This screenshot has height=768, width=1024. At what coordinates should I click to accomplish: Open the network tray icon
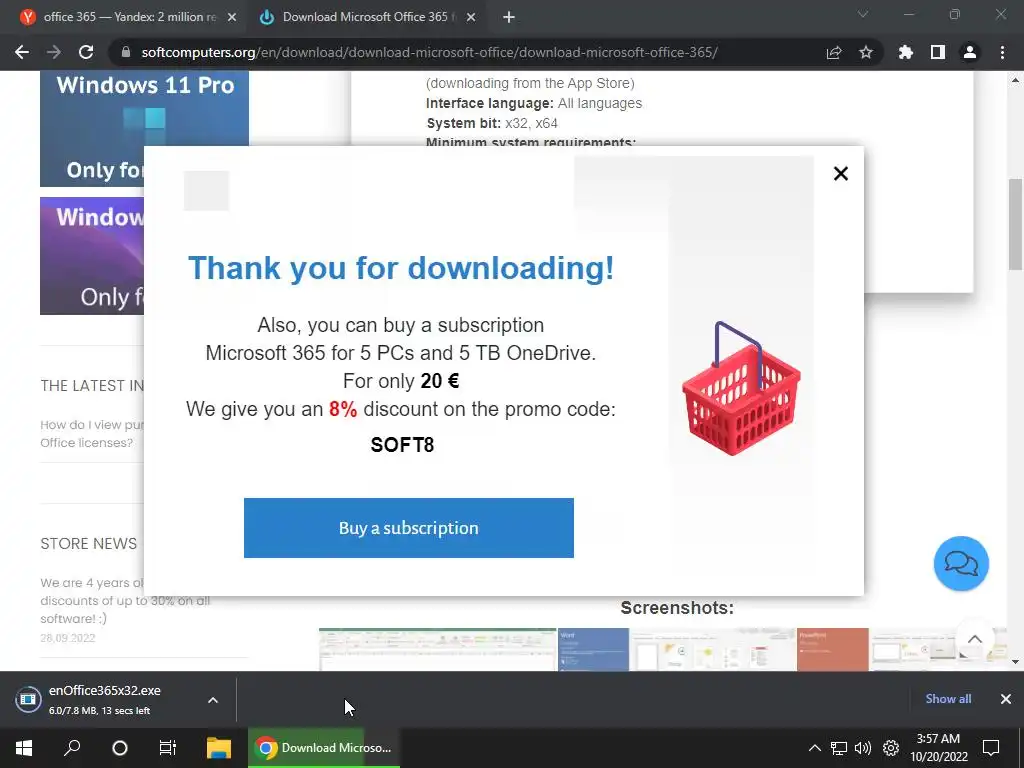[839, 748]
